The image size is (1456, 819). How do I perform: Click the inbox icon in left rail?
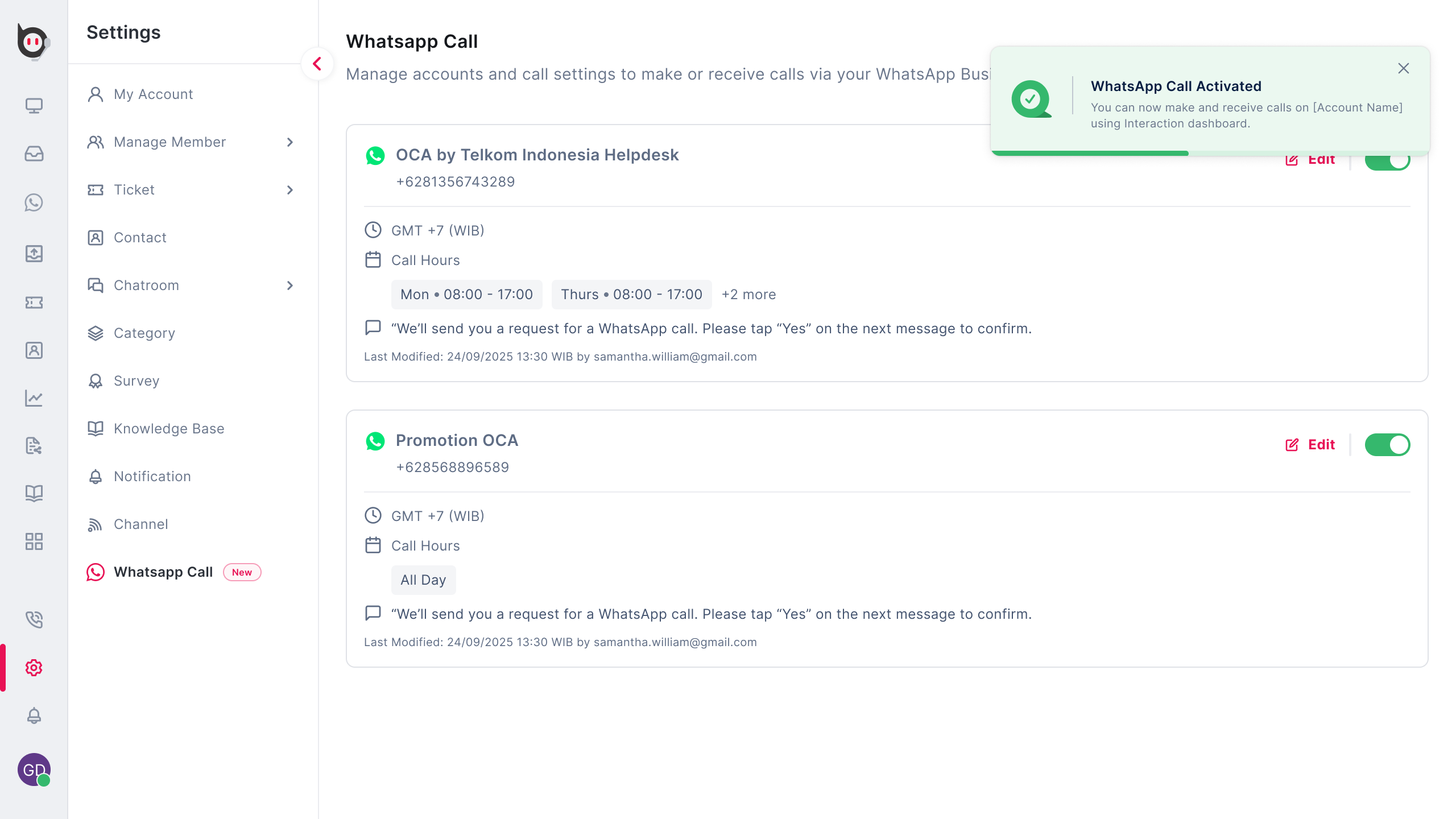click(34, 154)
